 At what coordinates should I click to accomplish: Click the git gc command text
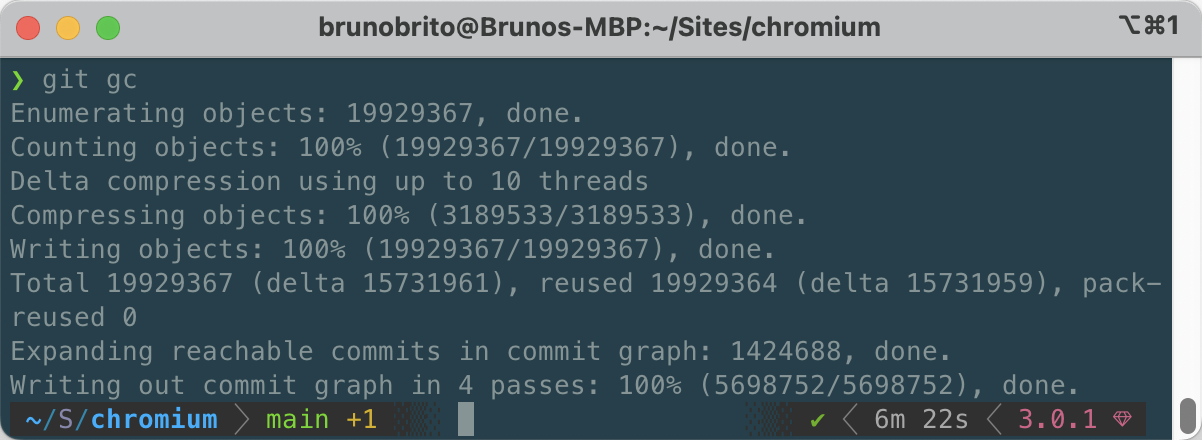89,80
